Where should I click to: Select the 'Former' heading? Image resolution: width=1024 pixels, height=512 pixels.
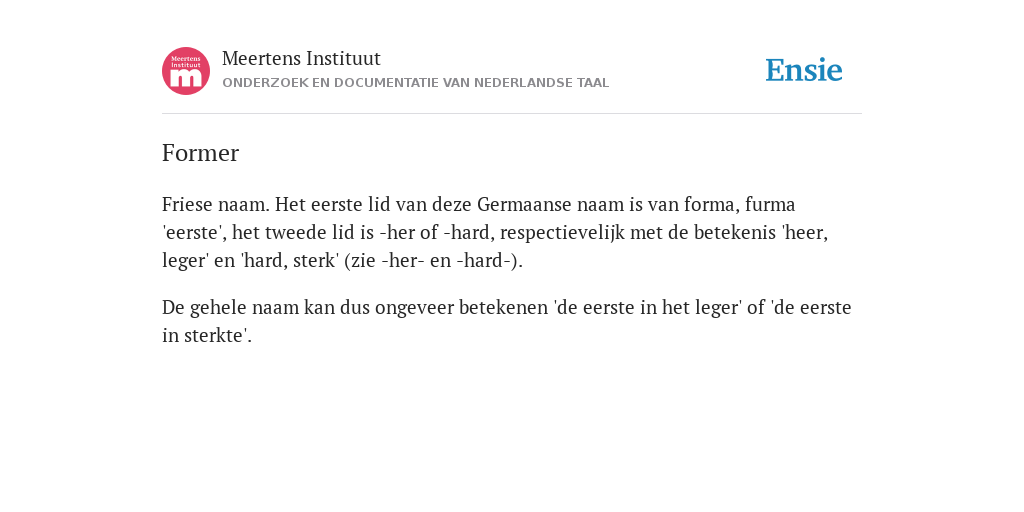[200, 153]
